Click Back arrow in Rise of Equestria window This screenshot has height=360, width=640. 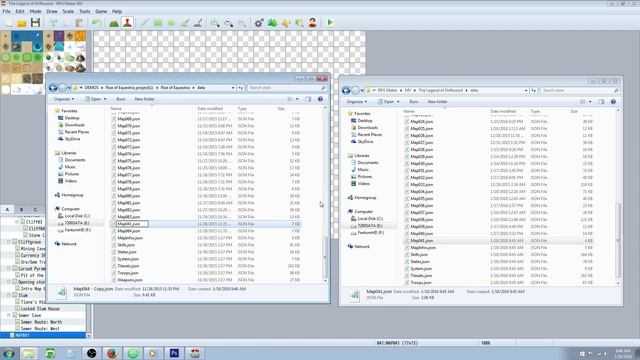click(x=53, y=88)
